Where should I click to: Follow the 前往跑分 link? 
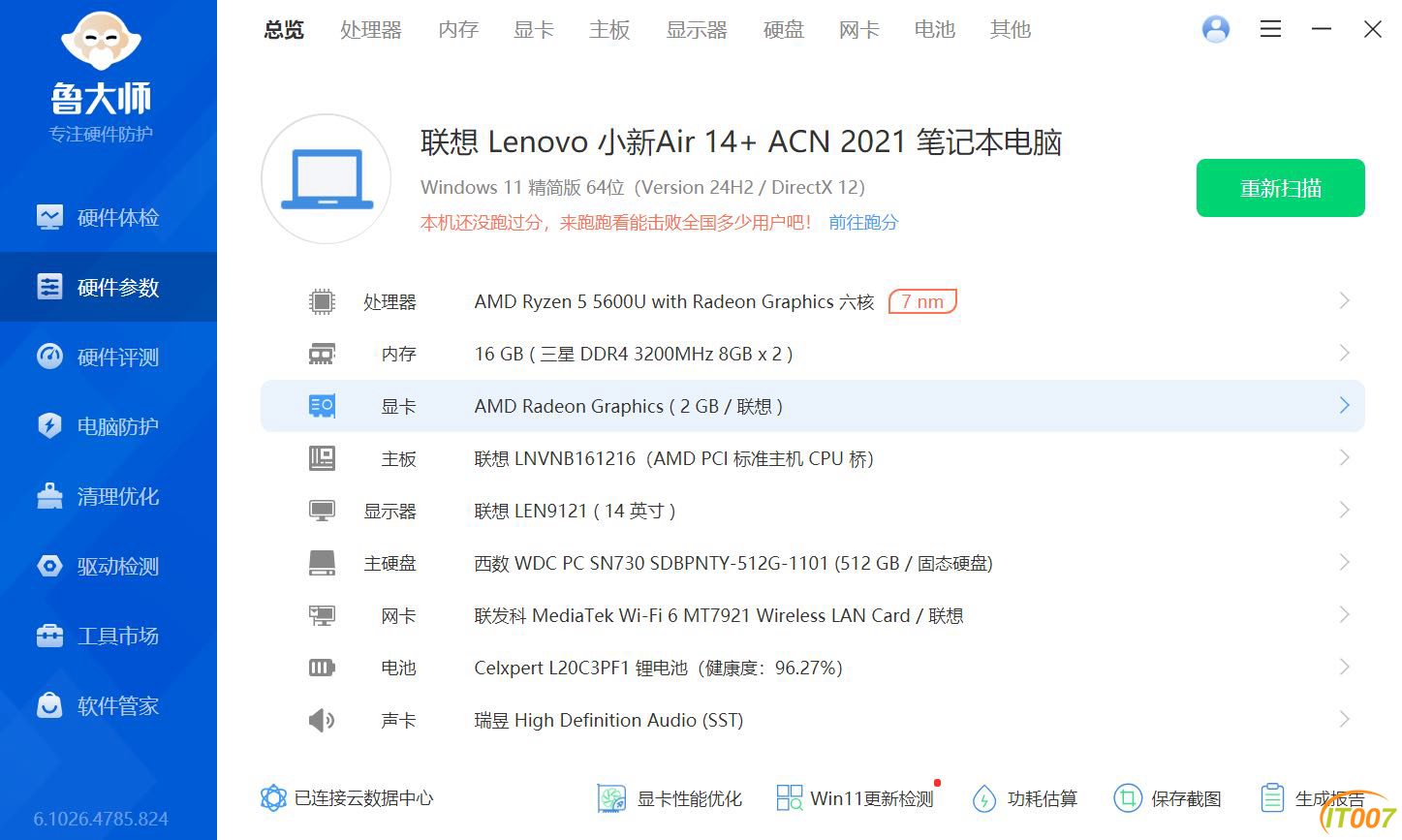coord(863,223)
